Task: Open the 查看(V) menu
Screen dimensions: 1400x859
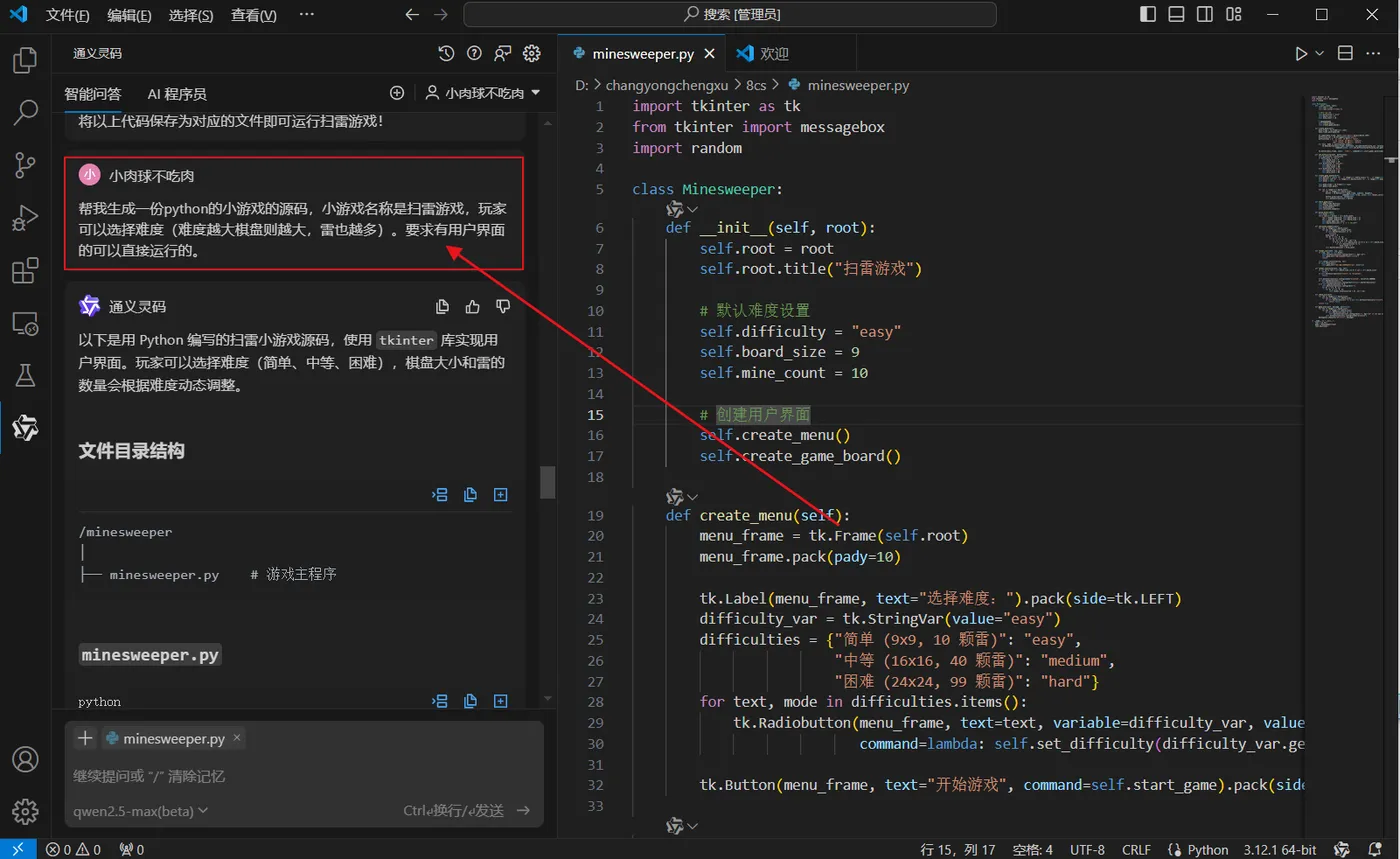Action: coord(254,15)
